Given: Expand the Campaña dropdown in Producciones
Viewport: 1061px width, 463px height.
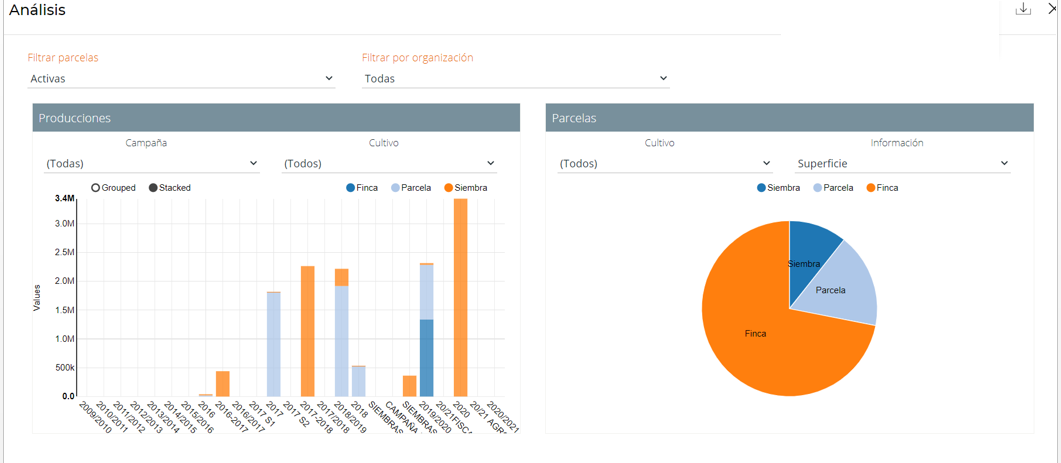Looking at the screenshot, I should pyautogui.click(x=151, y=164).
